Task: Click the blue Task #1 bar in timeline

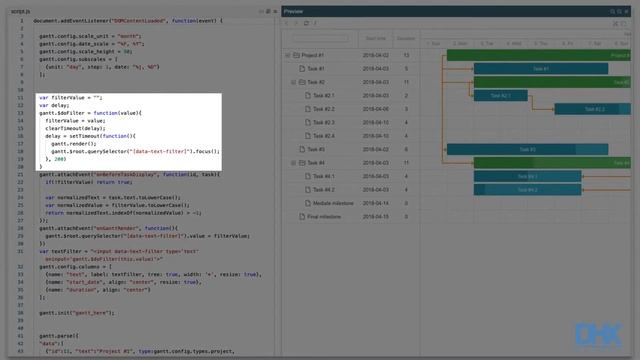Action: click(x=541, y=69)
